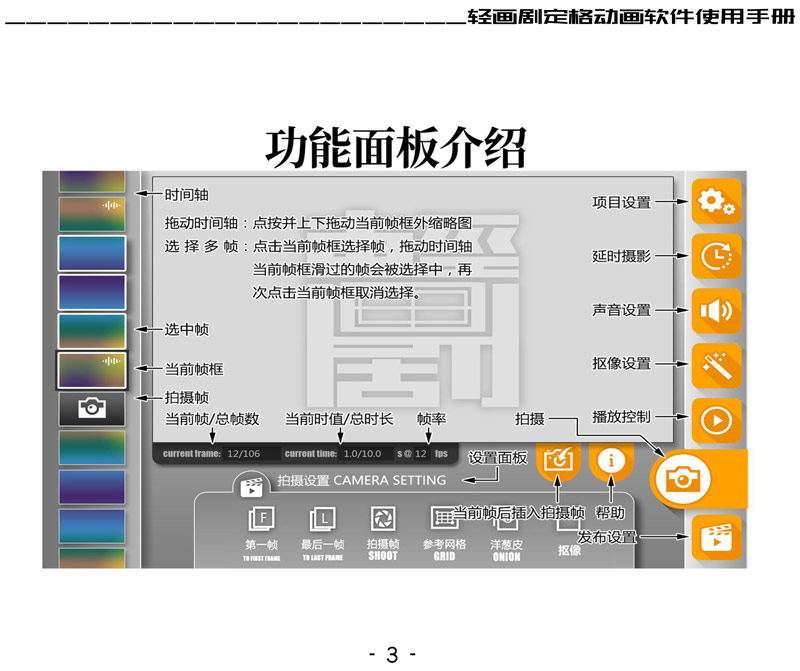
Task: Toggle the reference GRID overlay
Action: (444, 518)
